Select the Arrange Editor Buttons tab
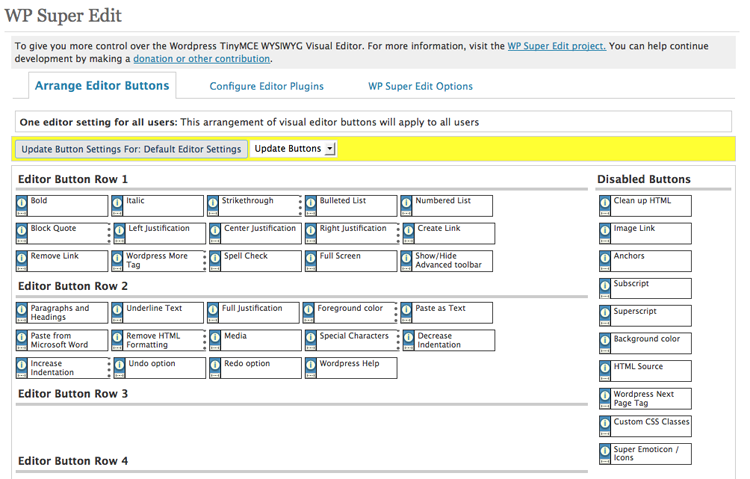The height and width of the screenshot is (479, 750). [x=102, y=86]
